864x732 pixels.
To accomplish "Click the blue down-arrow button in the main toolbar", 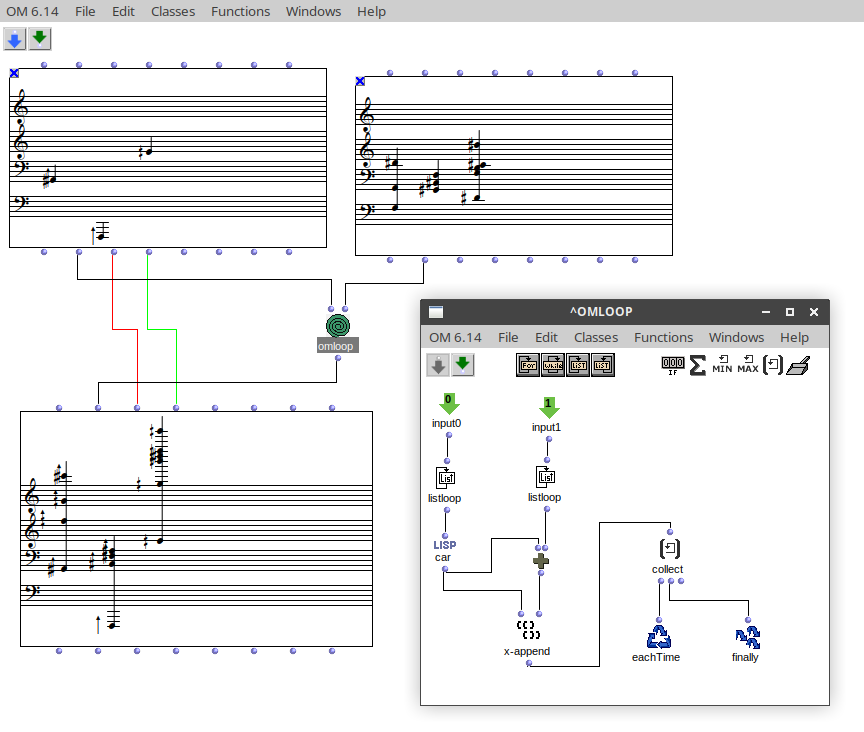I will pos(14,39).
